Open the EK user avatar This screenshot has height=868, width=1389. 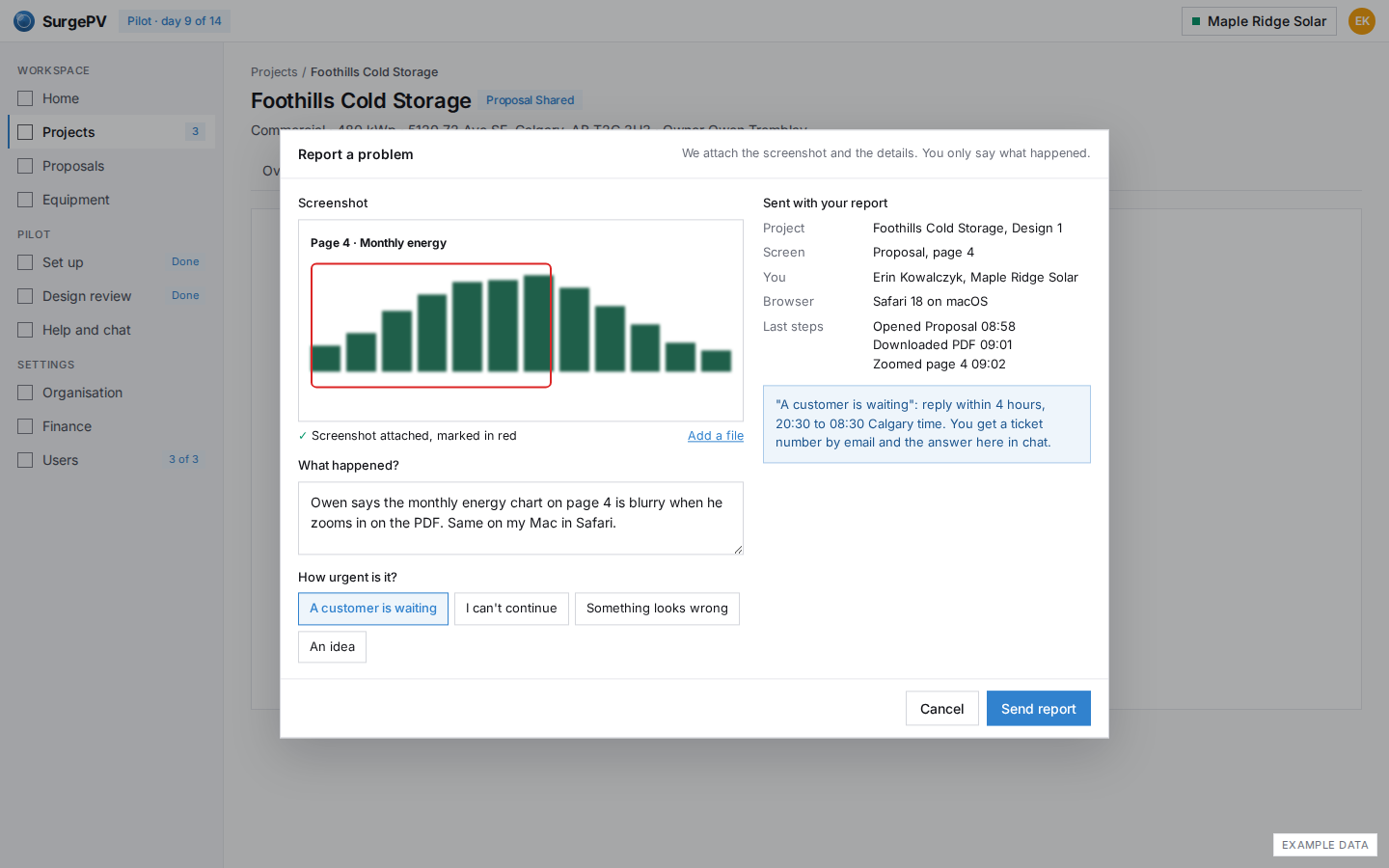1361,21
